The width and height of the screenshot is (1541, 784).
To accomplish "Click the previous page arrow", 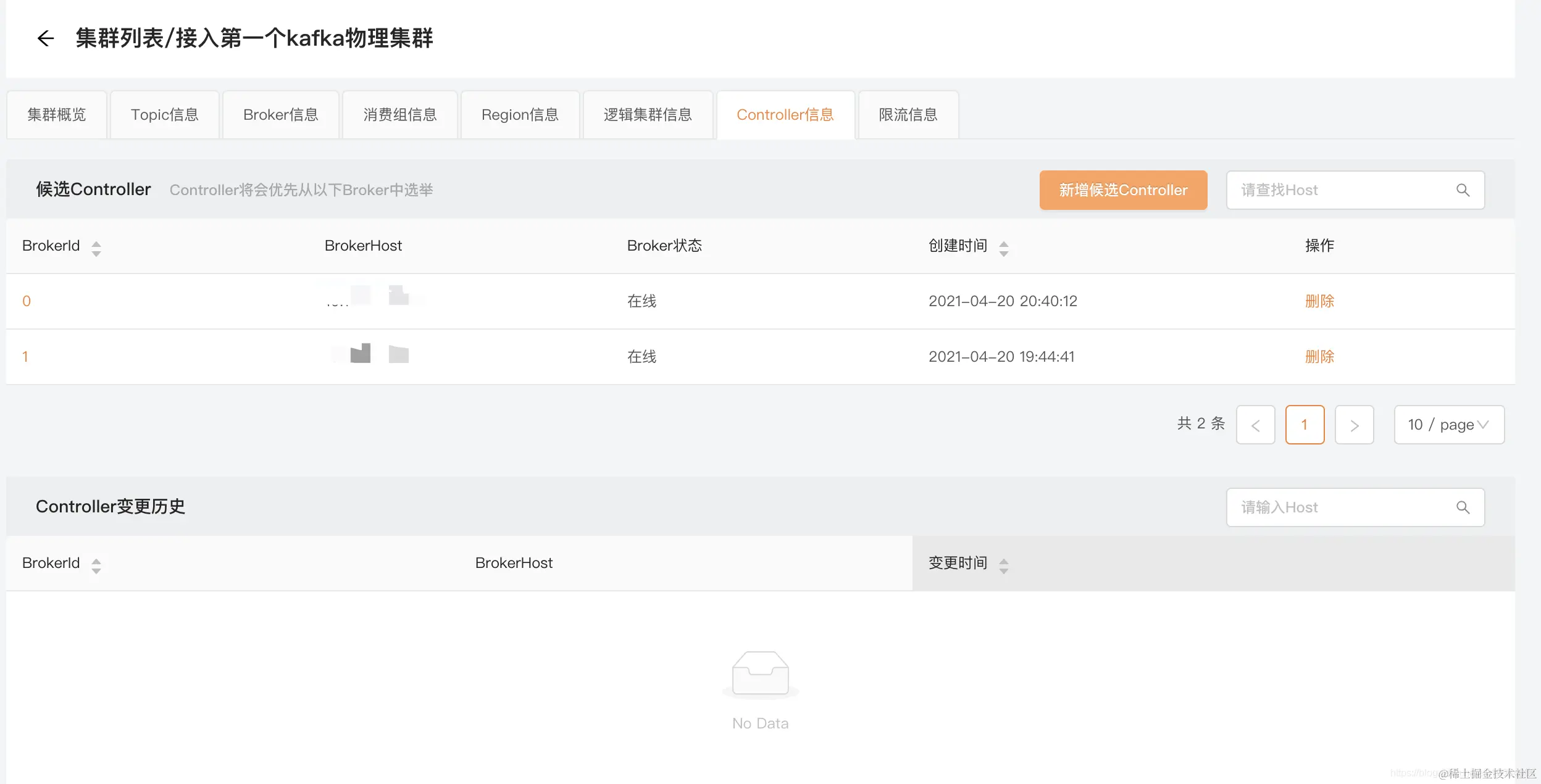I will 1256,425.
